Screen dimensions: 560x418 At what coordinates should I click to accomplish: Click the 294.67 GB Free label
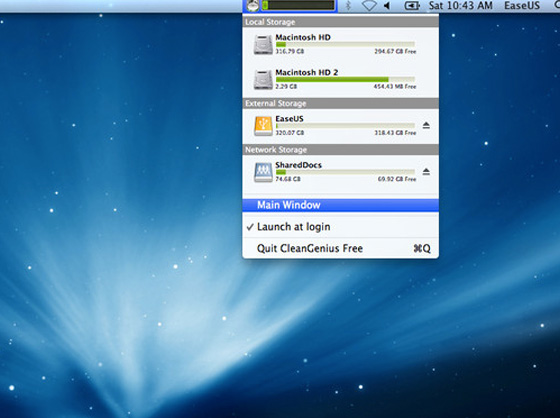coord(395,51)
